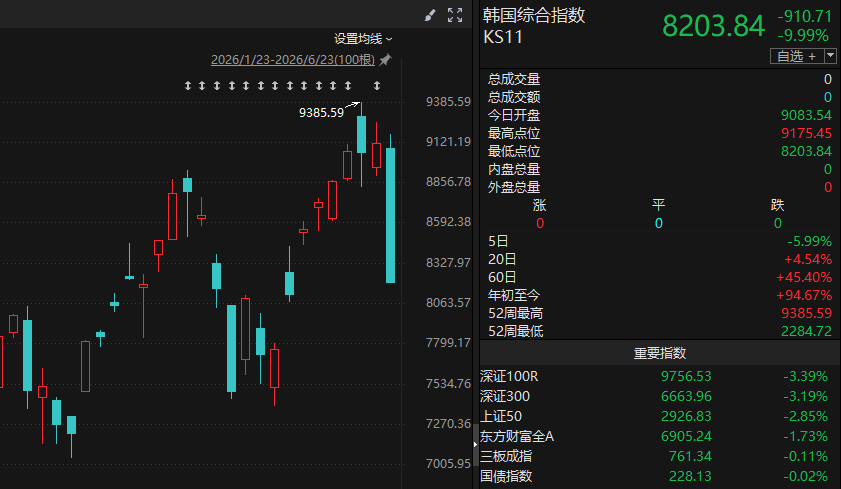Click the 20日 return +4.54%

pos(808,260)
